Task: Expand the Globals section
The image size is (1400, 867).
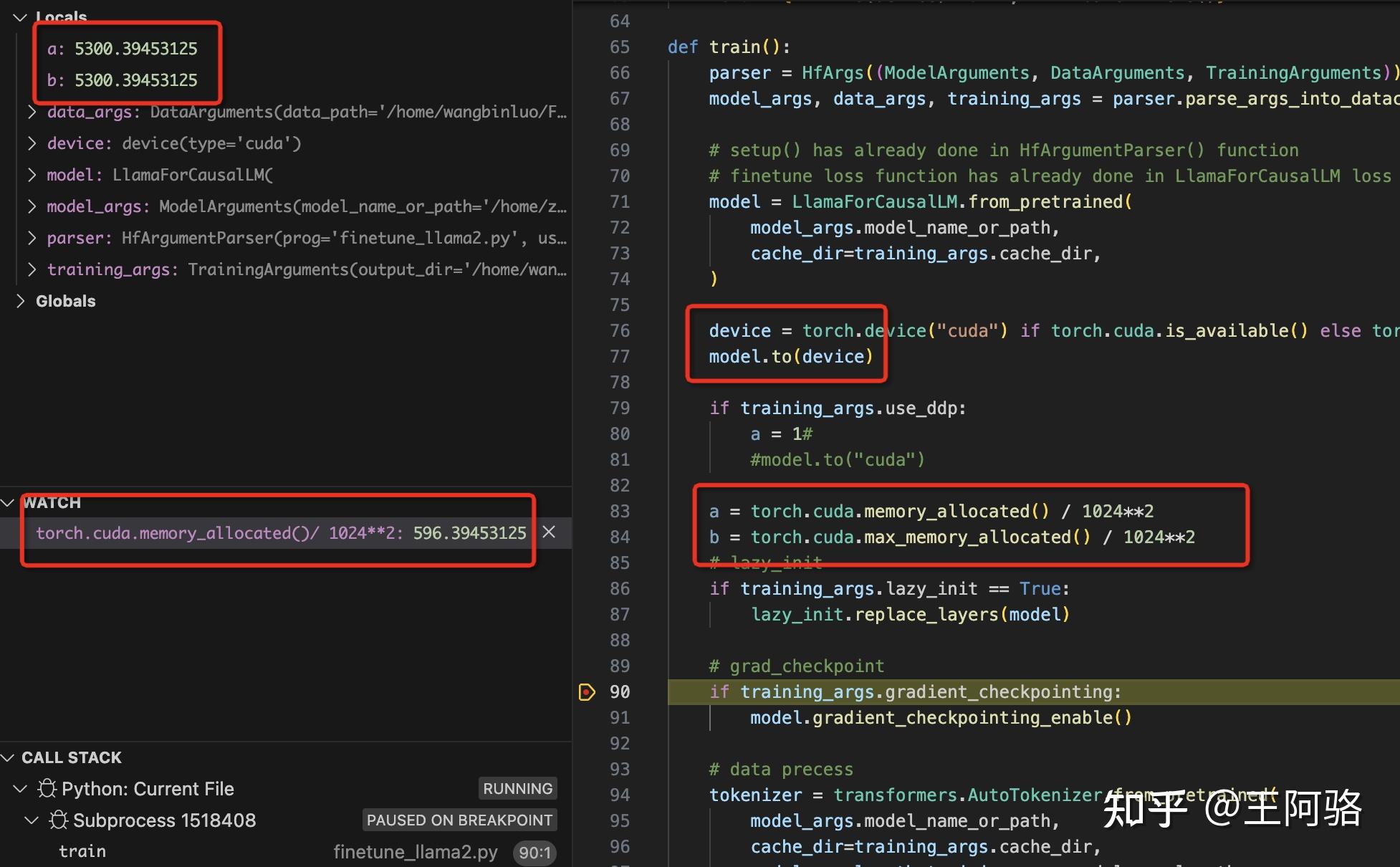Action: click(x=19, y=301)
